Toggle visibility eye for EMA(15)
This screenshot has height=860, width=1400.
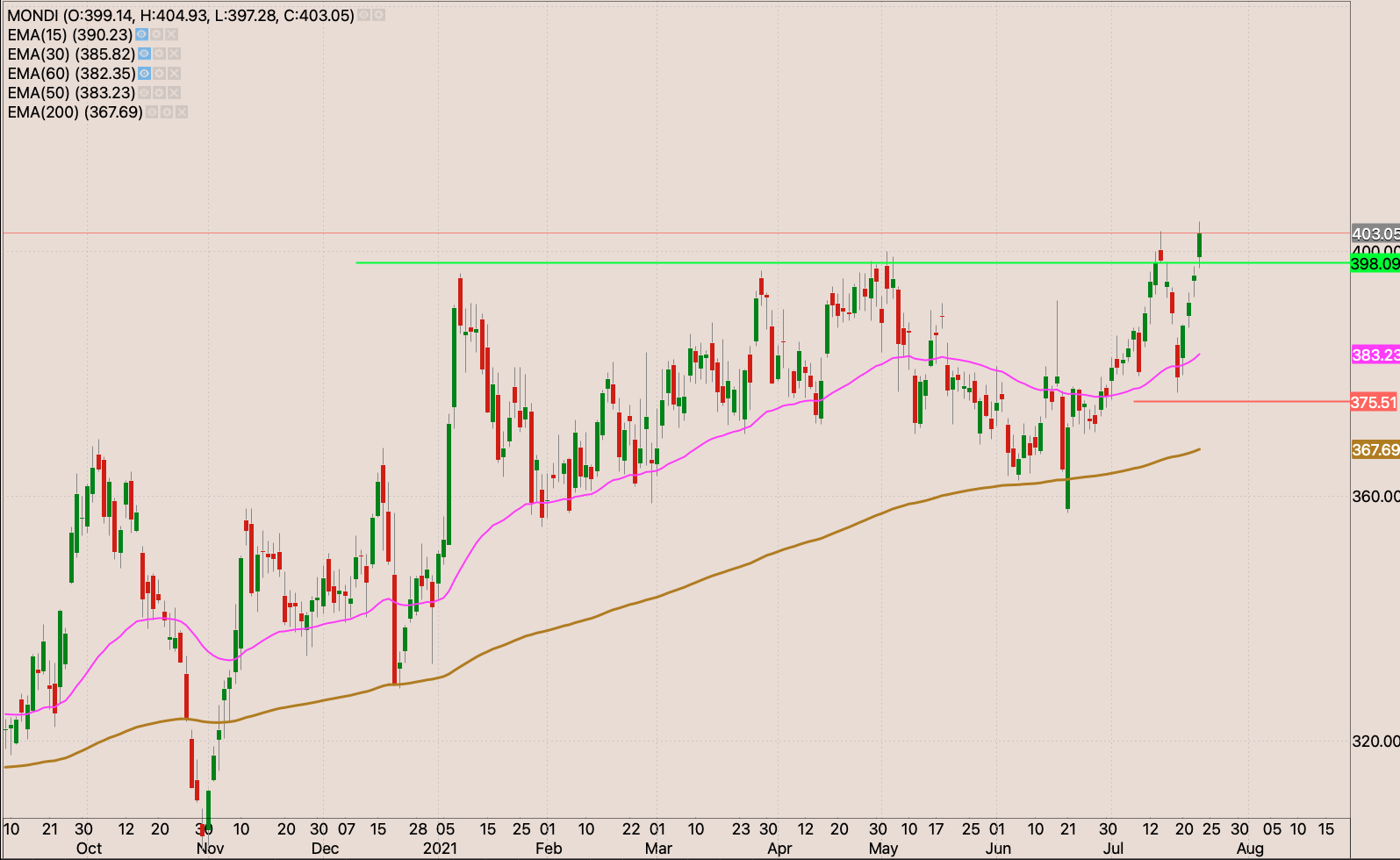pos(141,34)
